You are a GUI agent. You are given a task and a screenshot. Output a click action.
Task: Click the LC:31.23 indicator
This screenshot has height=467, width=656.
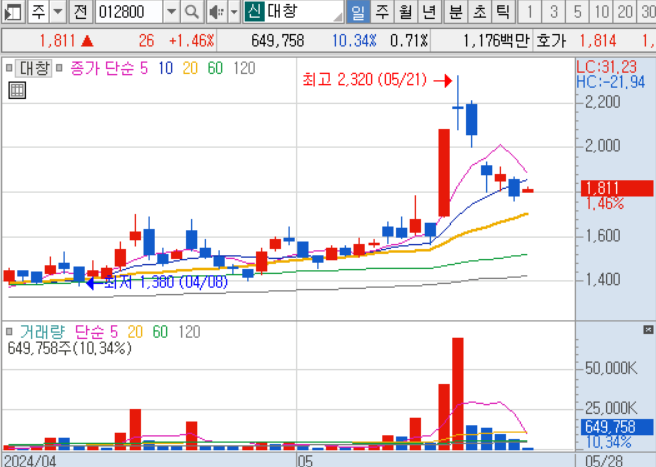(x=606, y=67)
